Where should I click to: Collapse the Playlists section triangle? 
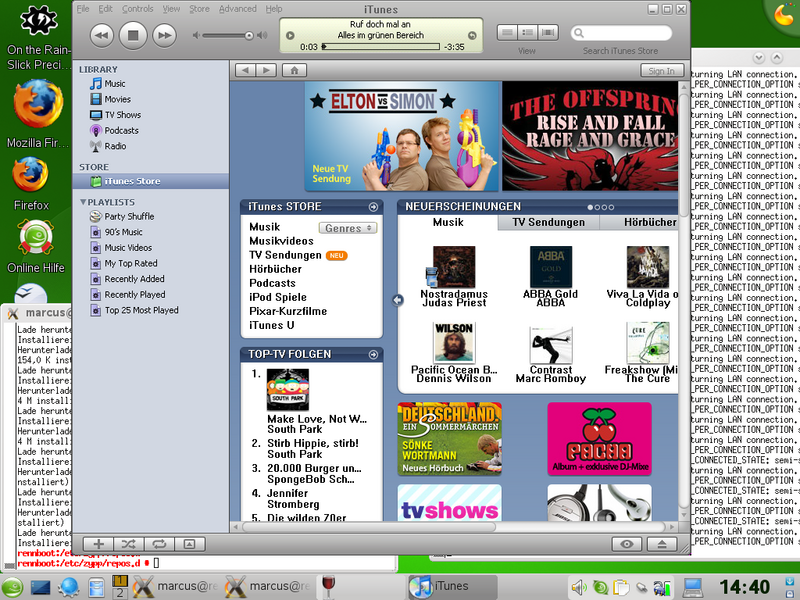[x=84, y=201]
